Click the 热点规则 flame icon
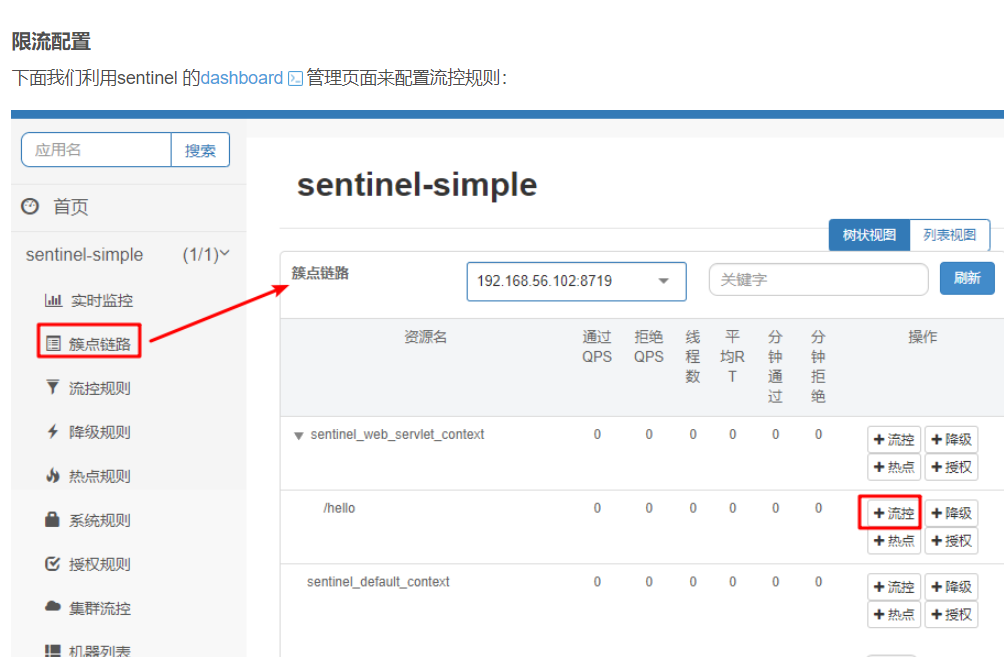The width and height of the screenshot is (1004, 657). pyautogui.click(x=53, y=475)
